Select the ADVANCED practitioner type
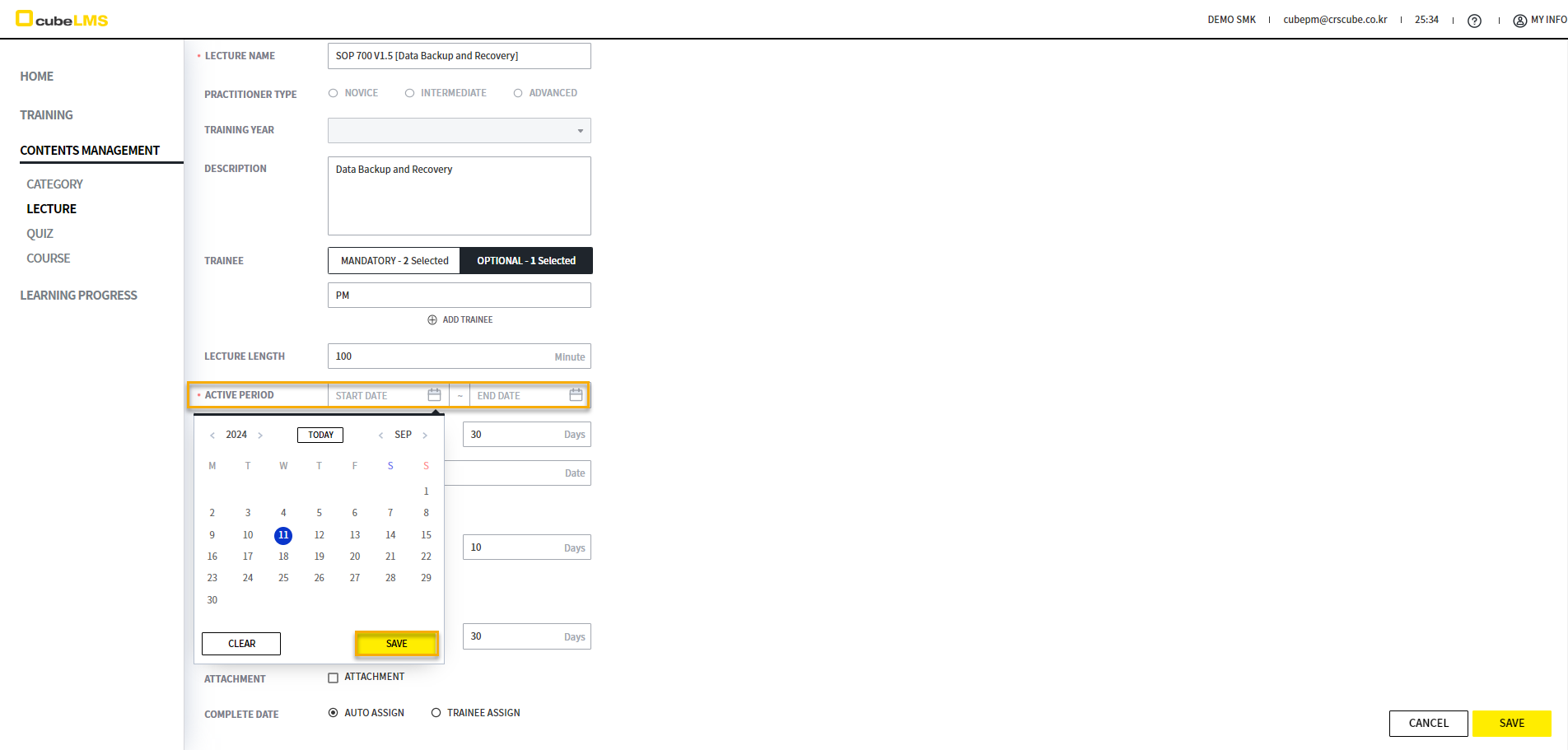Image resolution: width=1568 pixels, height=750 pixels. point(518,93)
